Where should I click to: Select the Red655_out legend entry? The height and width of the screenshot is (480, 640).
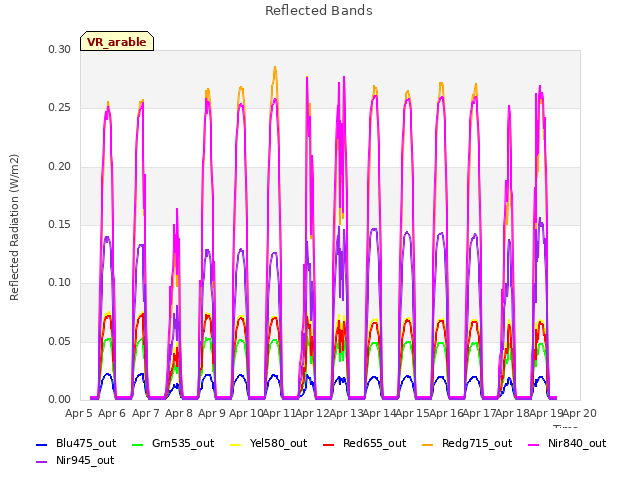point(364,443)
